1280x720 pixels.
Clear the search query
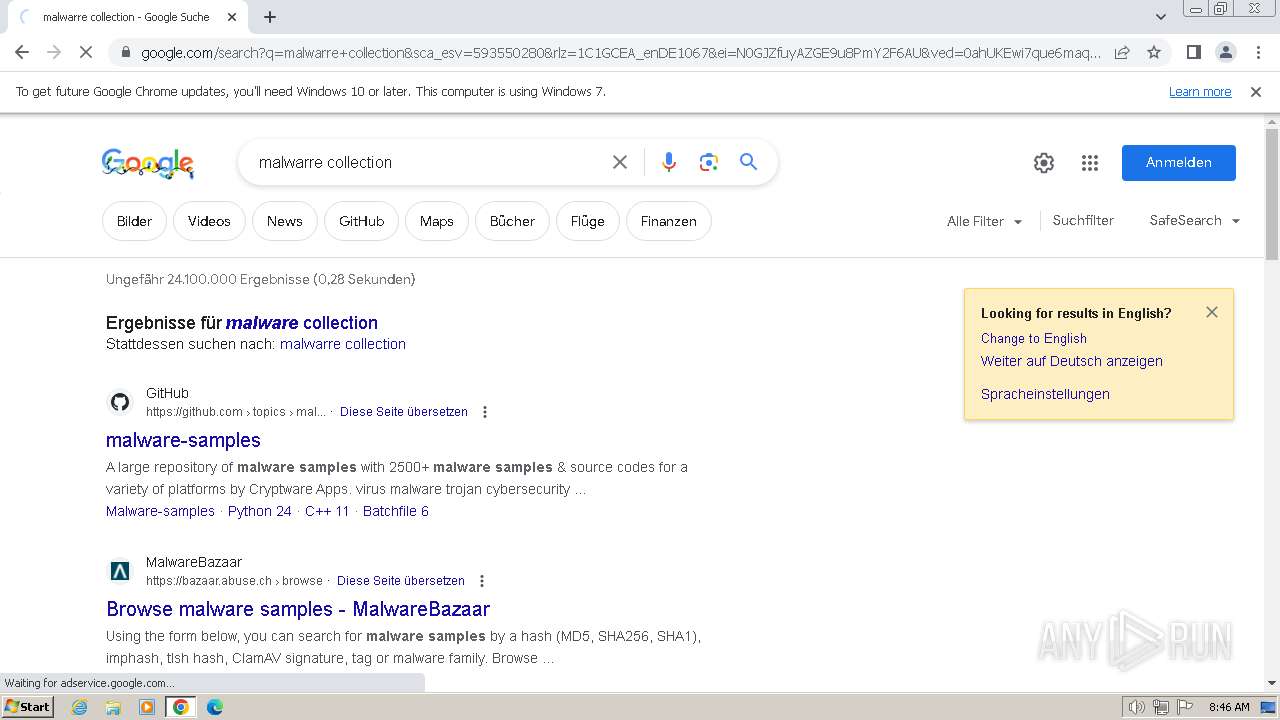pos(620,162)
